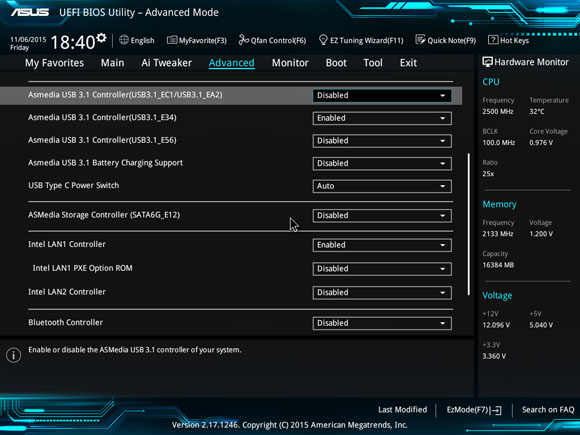Image resolution: width=580 pixels, height=435 pixels.
Task: Open USB3.1_EC1/USB3.1_EA2 controller dropdown
Action: tap(382, 95)
